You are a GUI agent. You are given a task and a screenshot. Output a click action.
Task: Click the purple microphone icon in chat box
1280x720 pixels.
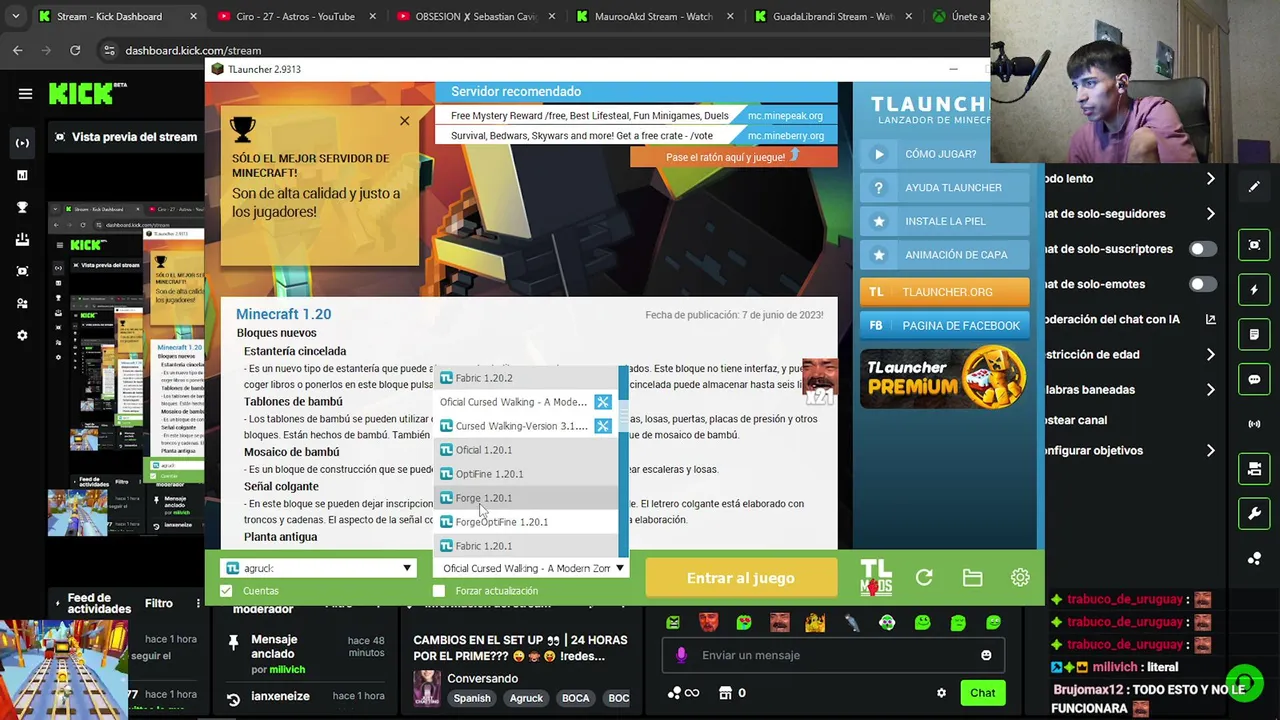(681, 655)
